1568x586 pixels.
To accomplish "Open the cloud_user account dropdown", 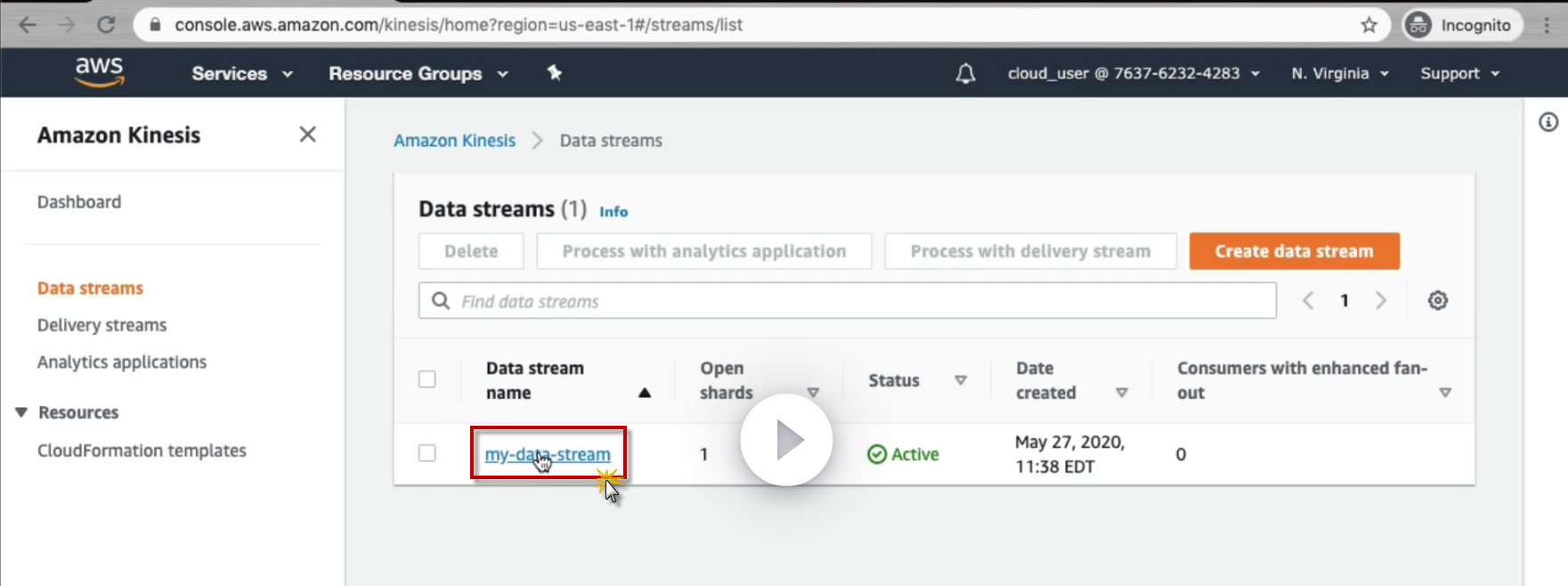I will pyautogui.click(x=1133, y=74).
